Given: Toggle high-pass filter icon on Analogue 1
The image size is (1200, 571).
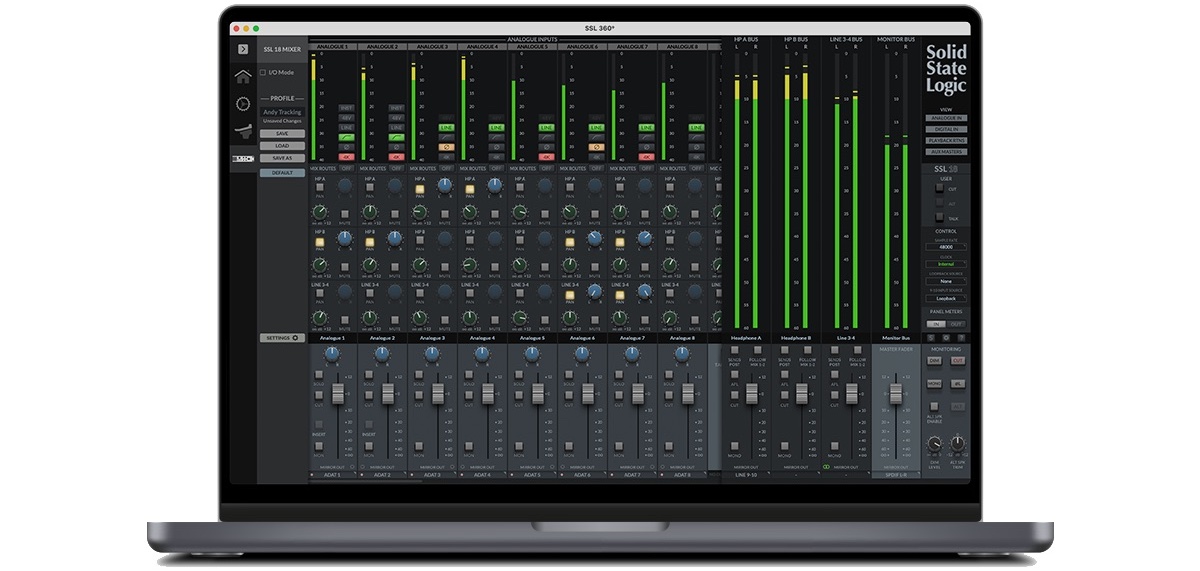Looking at the screenshot, I should pyautogui.click(x=346, y=137).
